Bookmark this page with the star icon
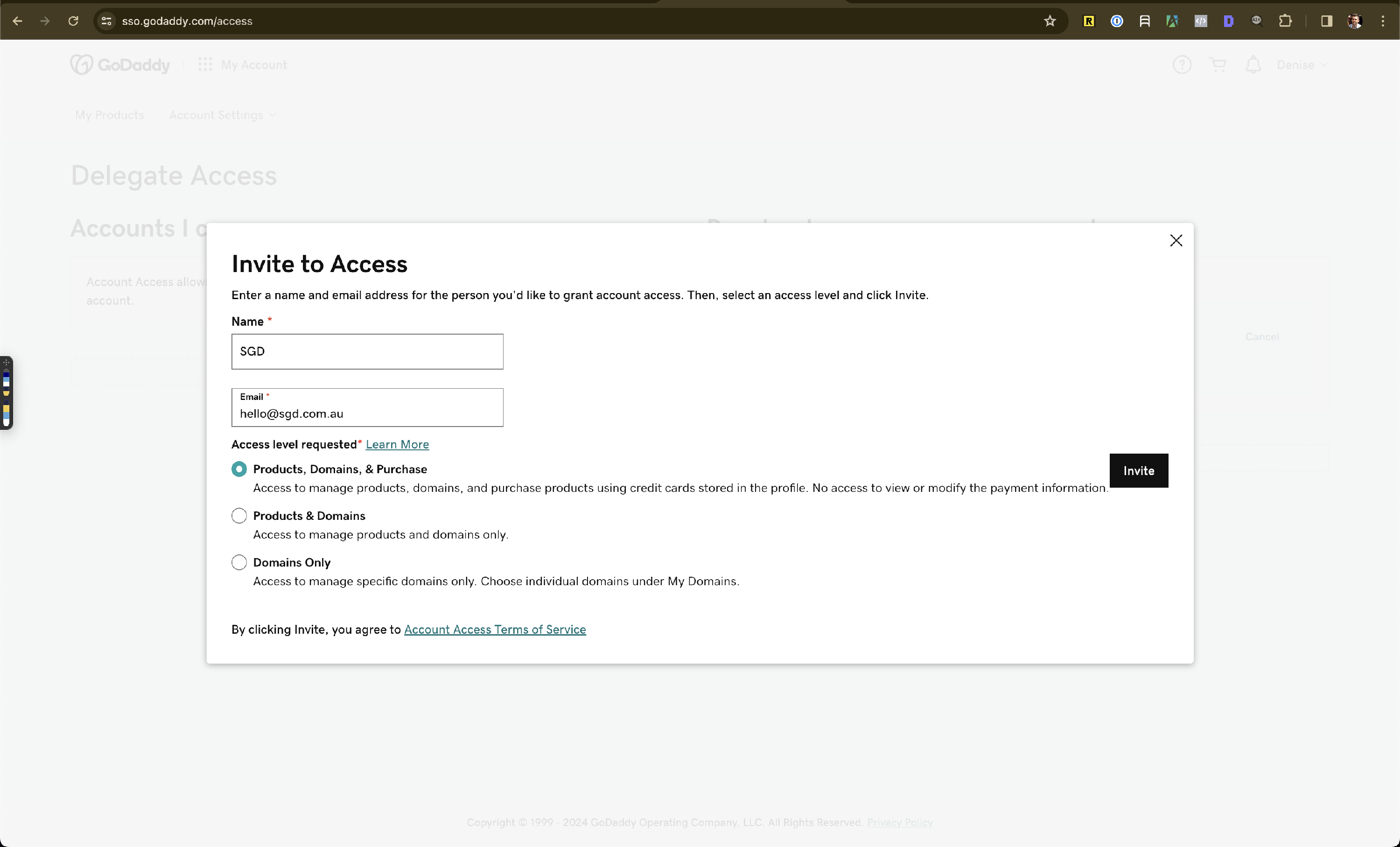The height and width of the screenshot is (847, 1400). pyautogui.click(x=1050, y=21)
